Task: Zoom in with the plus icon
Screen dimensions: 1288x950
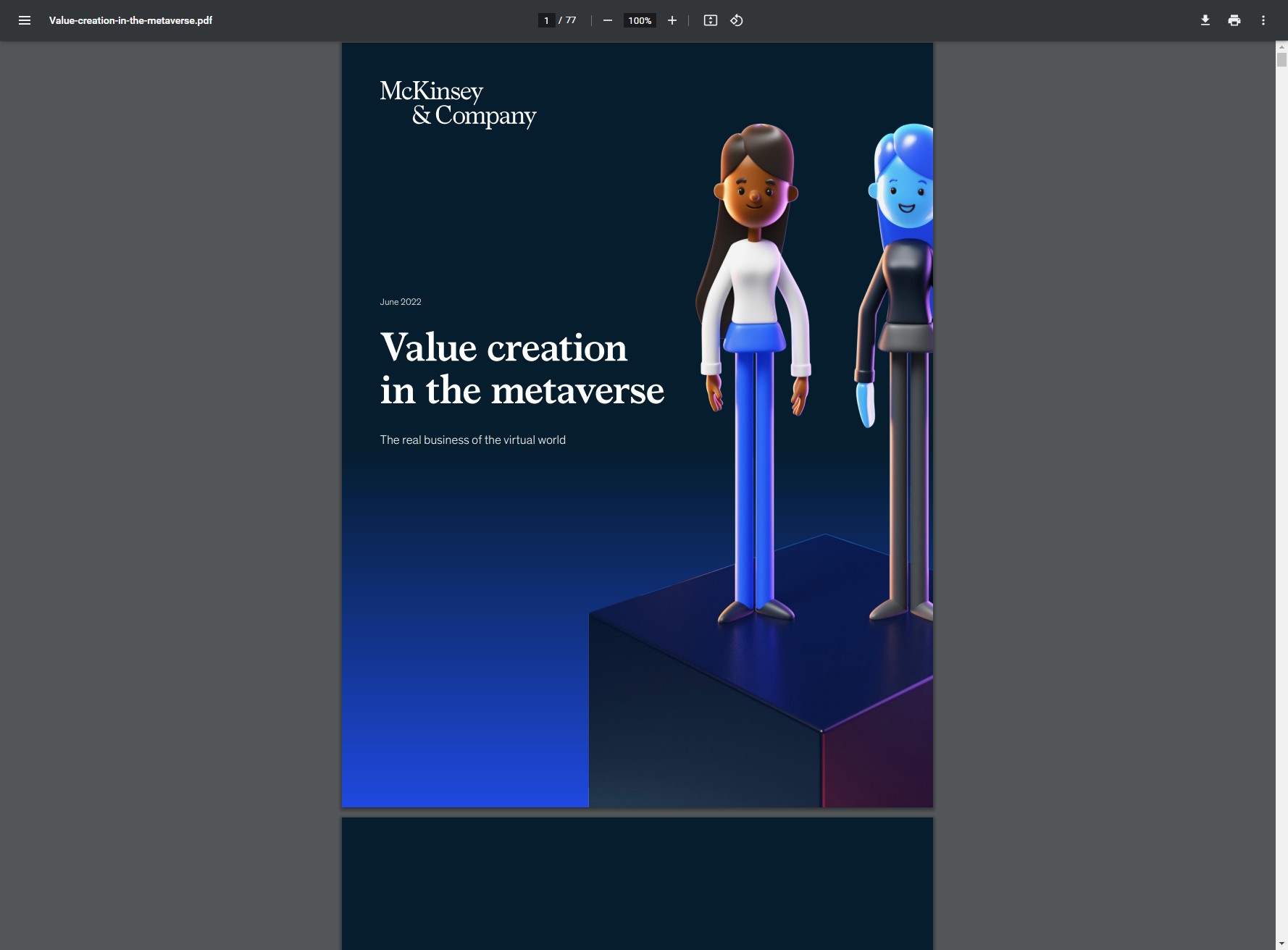Action: (672, 20)
